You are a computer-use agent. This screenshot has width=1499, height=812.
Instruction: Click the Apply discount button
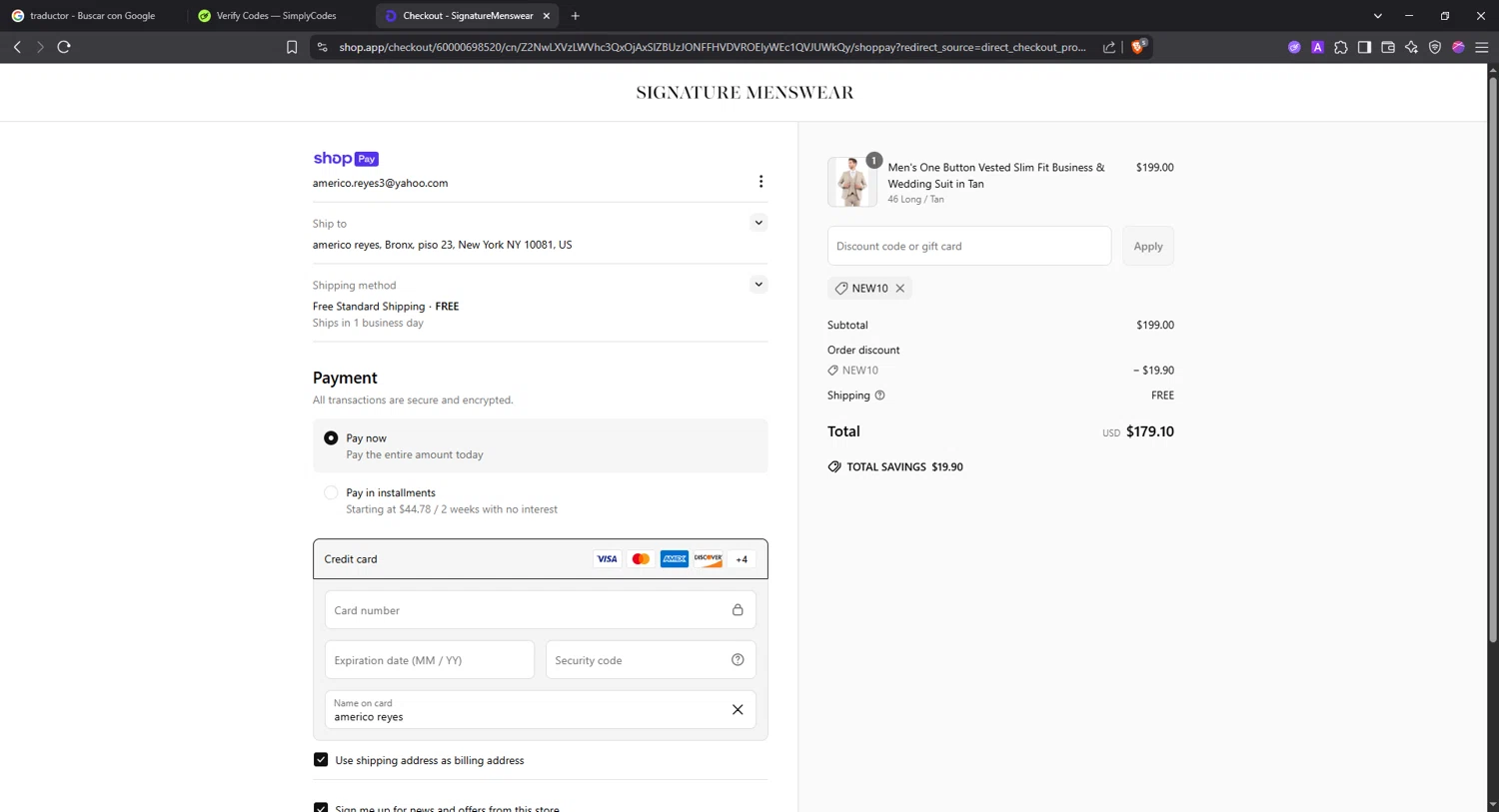(x=1148, y=246)
